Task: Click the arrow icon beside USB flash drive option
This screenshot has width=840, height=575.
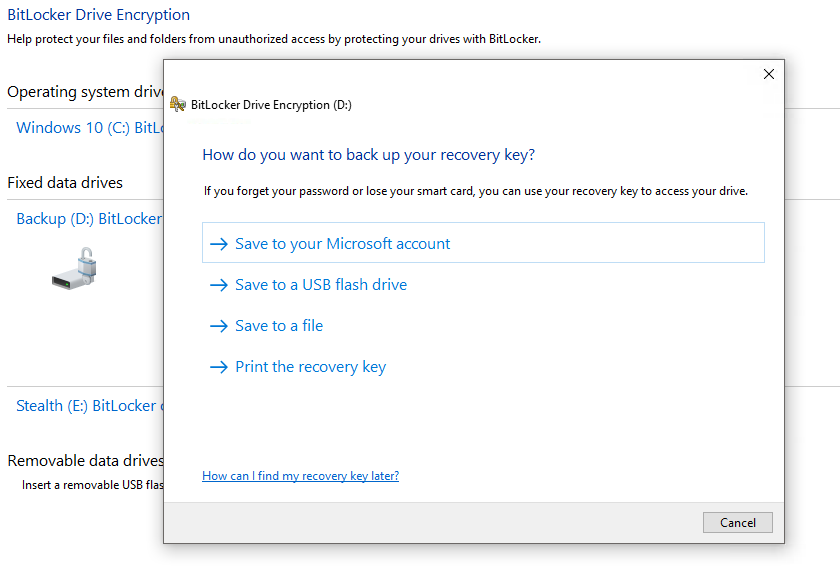Action: pyautogui.click(x=219, y=285)
